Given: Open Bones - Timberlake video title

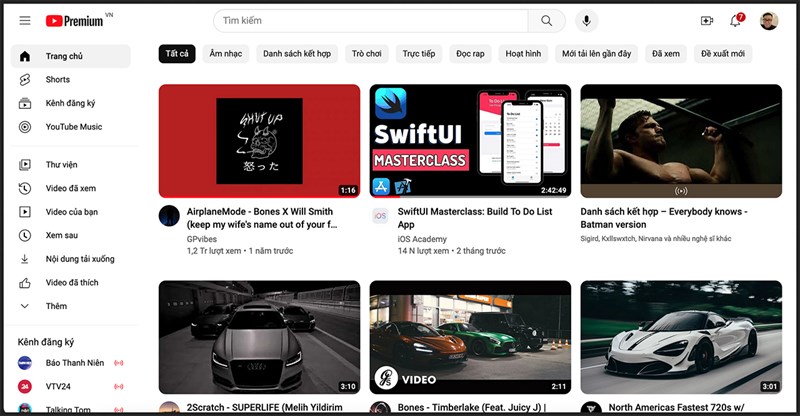Looking at the screenshot, I should pyautogui.click(x=472, y=407).
